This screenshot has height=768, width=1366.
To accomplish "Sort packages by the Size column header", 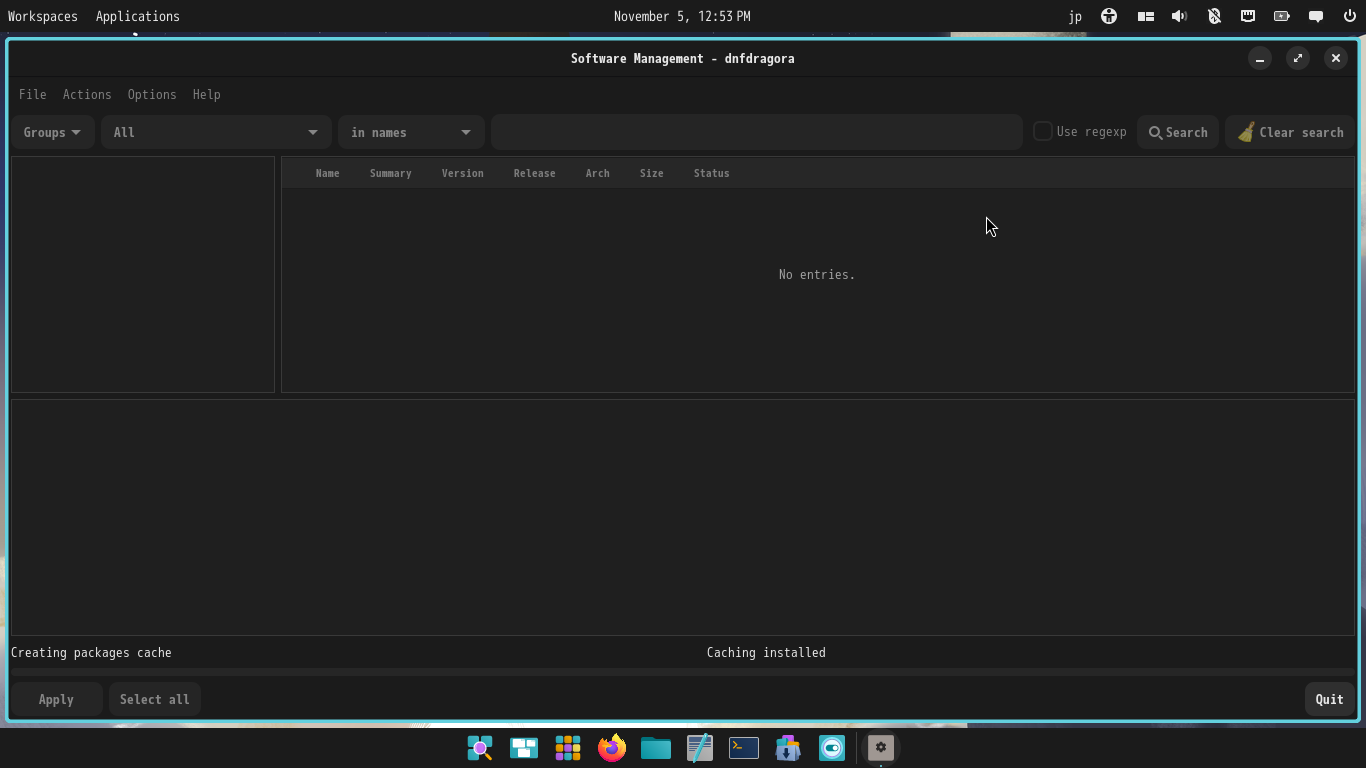I will coord(652,173).
